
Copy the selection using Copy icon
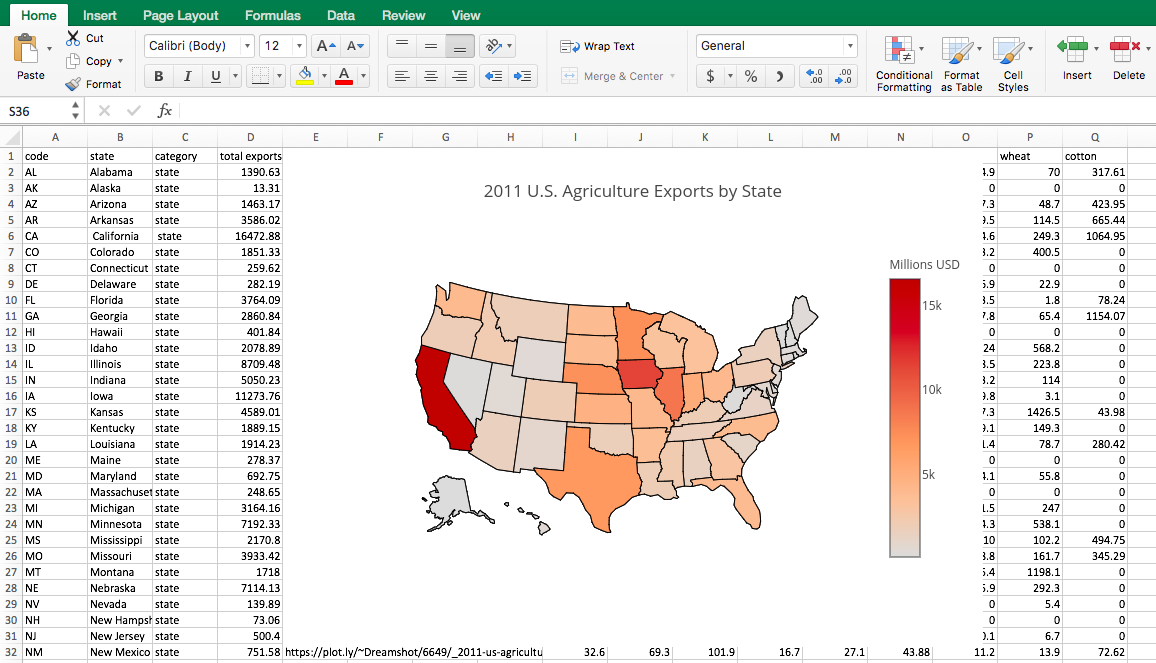[x=72, y=61]
